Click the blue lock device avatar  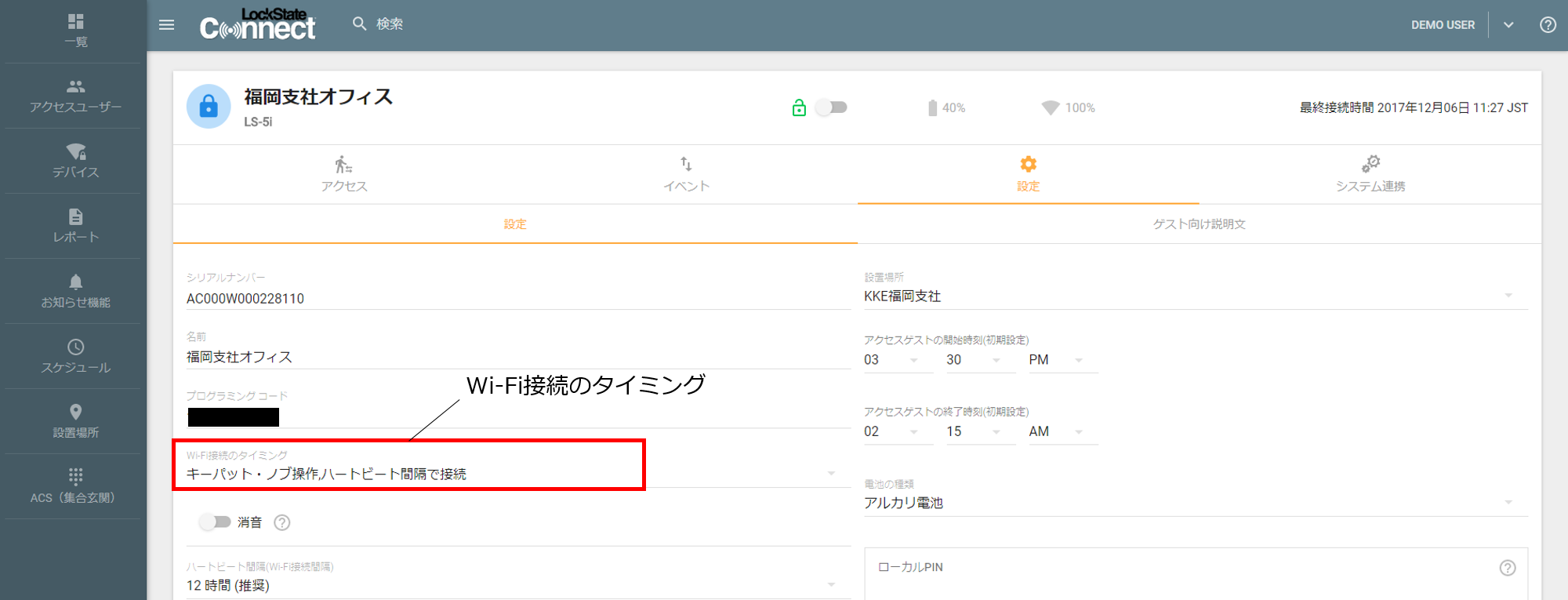(209, 106)
